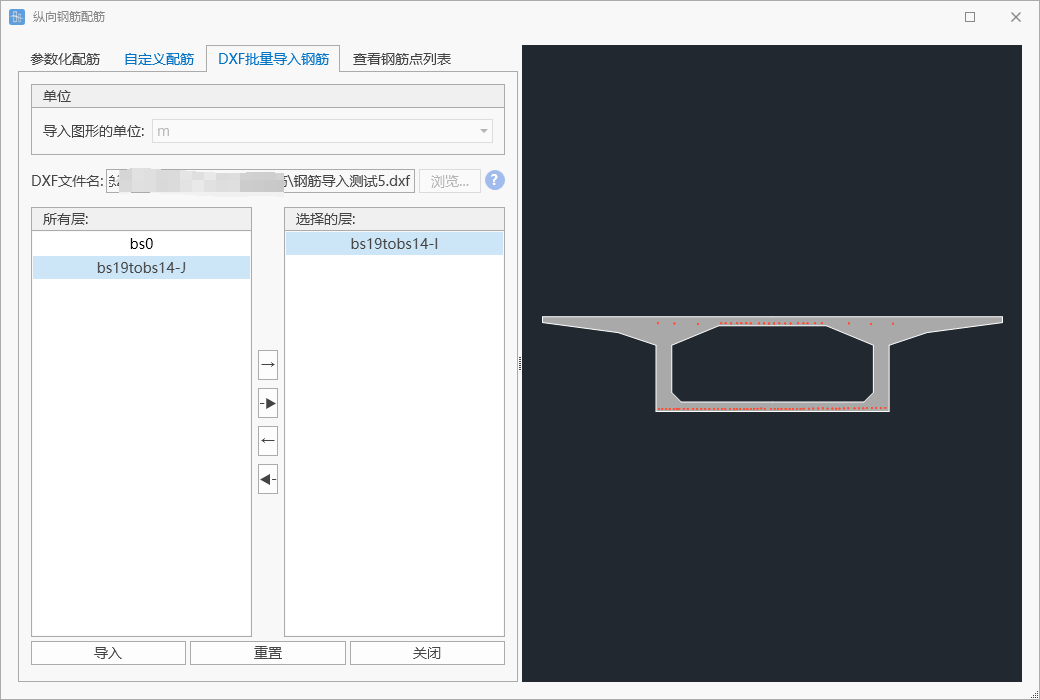This screenshot has height=700, width=1040.
Task: Open the 查看钢筋点列表 tab
Action: tap(402, 59)
